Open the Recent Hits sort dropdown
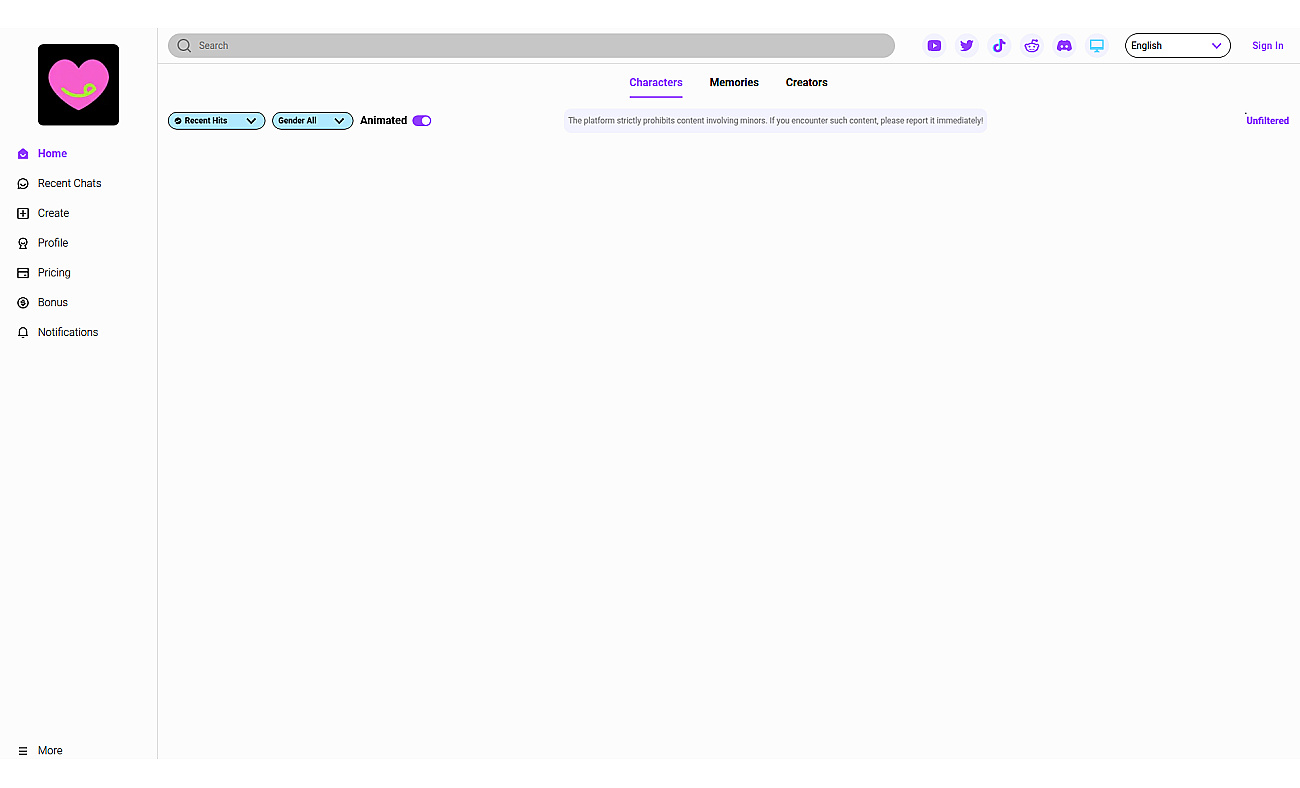 [216, 121]
